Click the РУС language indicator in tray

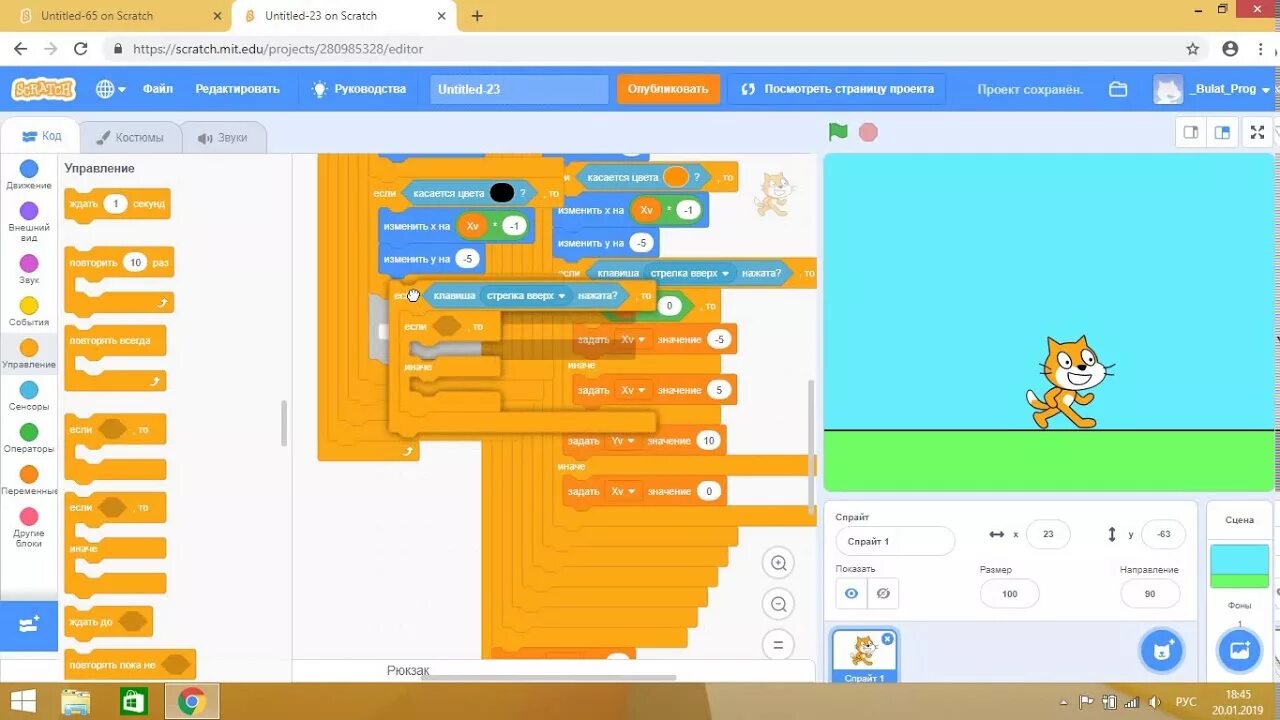point(1185,702)
